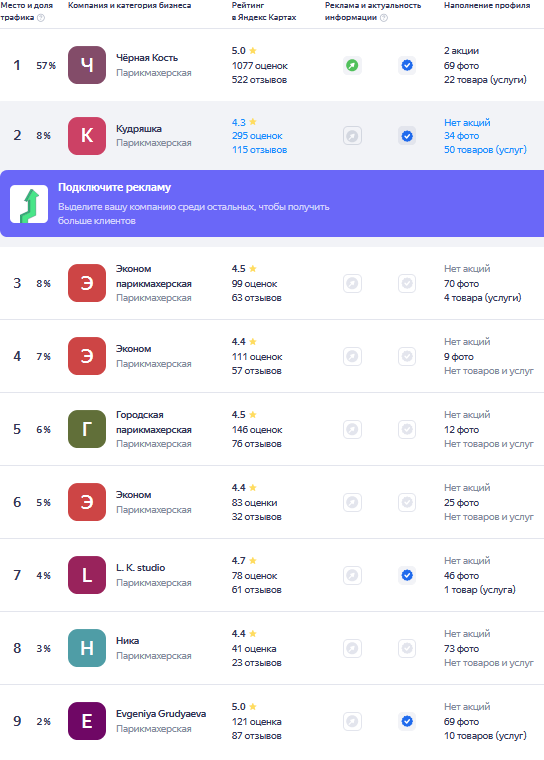Image resolution: width=544 pixels, height=760 pixels.
Task: Click the help icon next to информации header
Action: tap(384, 17)
